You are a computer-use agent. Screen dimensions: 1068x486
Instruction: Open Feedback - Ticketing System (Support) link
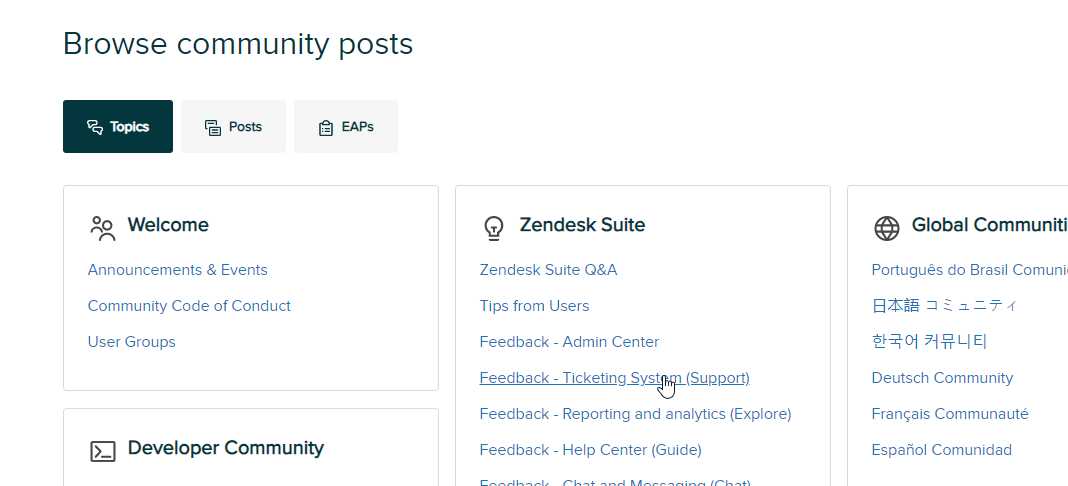(x=614, y=378)
